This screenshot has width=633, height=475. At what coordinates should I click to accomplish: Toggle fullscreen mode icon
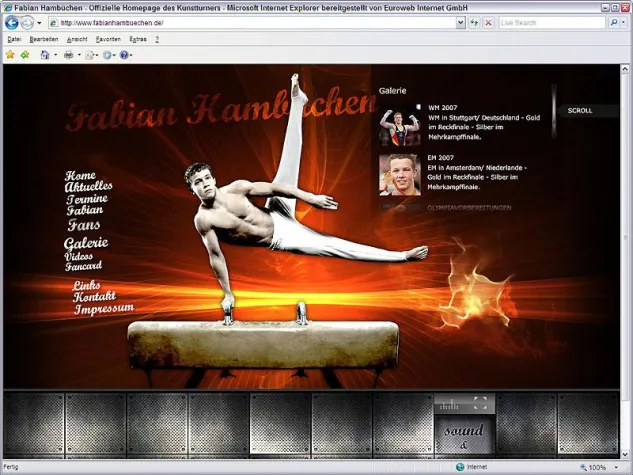coord(480,404)
